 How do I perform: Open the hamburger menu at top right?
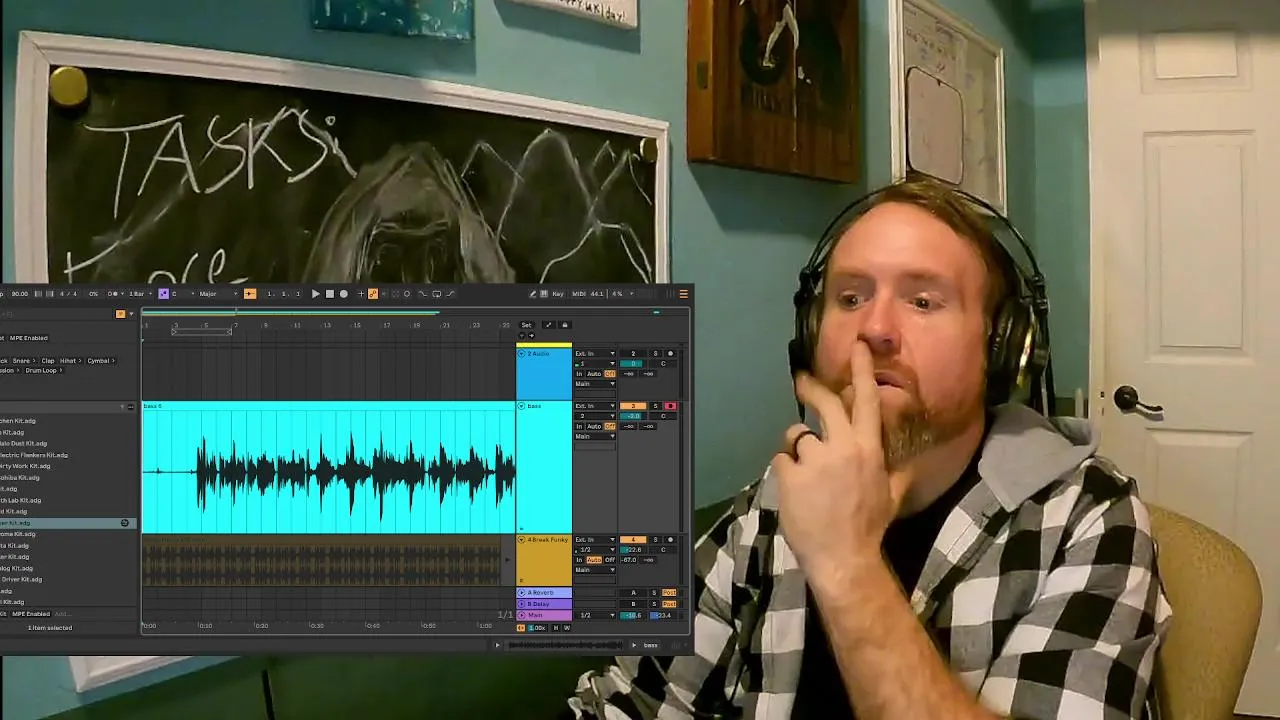(x=683, y=294)
